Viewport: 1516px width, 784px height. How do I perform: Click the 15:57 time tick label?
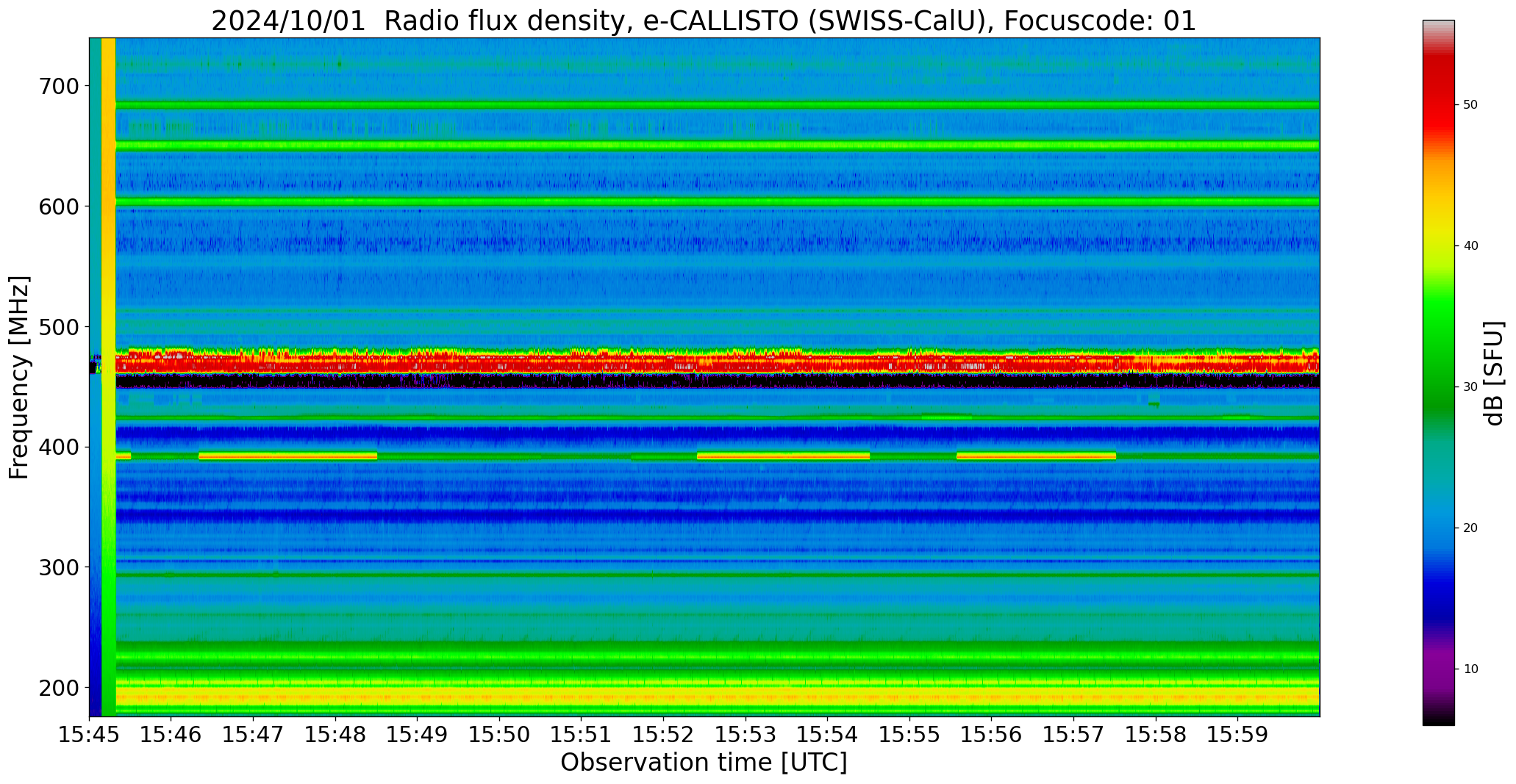click(1073, 735)
